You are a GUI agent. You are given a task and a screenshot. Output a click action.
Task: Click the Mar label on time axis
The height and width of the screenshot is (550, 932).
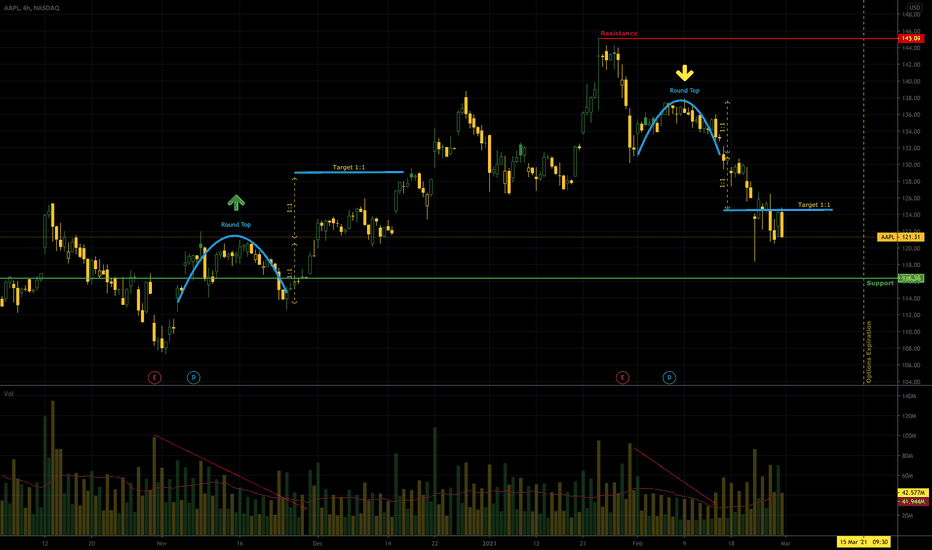pyautogui.click(x=785, y=543)
